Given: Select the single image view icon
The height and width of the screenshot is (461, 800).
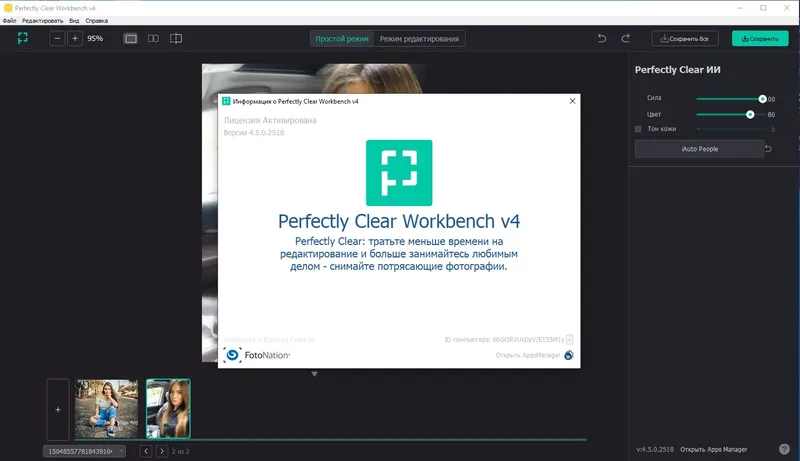Looking at the screenshot, I should [131, 39].
